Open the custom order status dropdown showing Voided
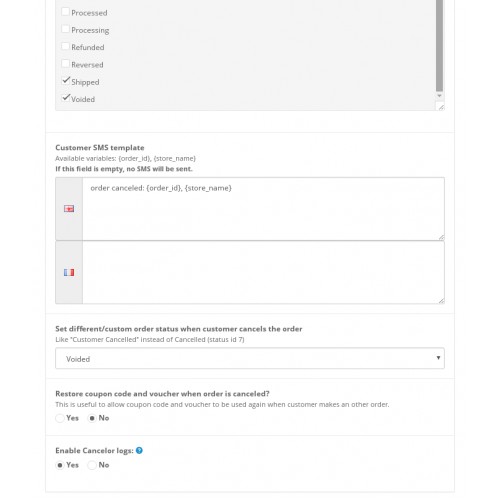Screen dimensions: 500x500 250,358
